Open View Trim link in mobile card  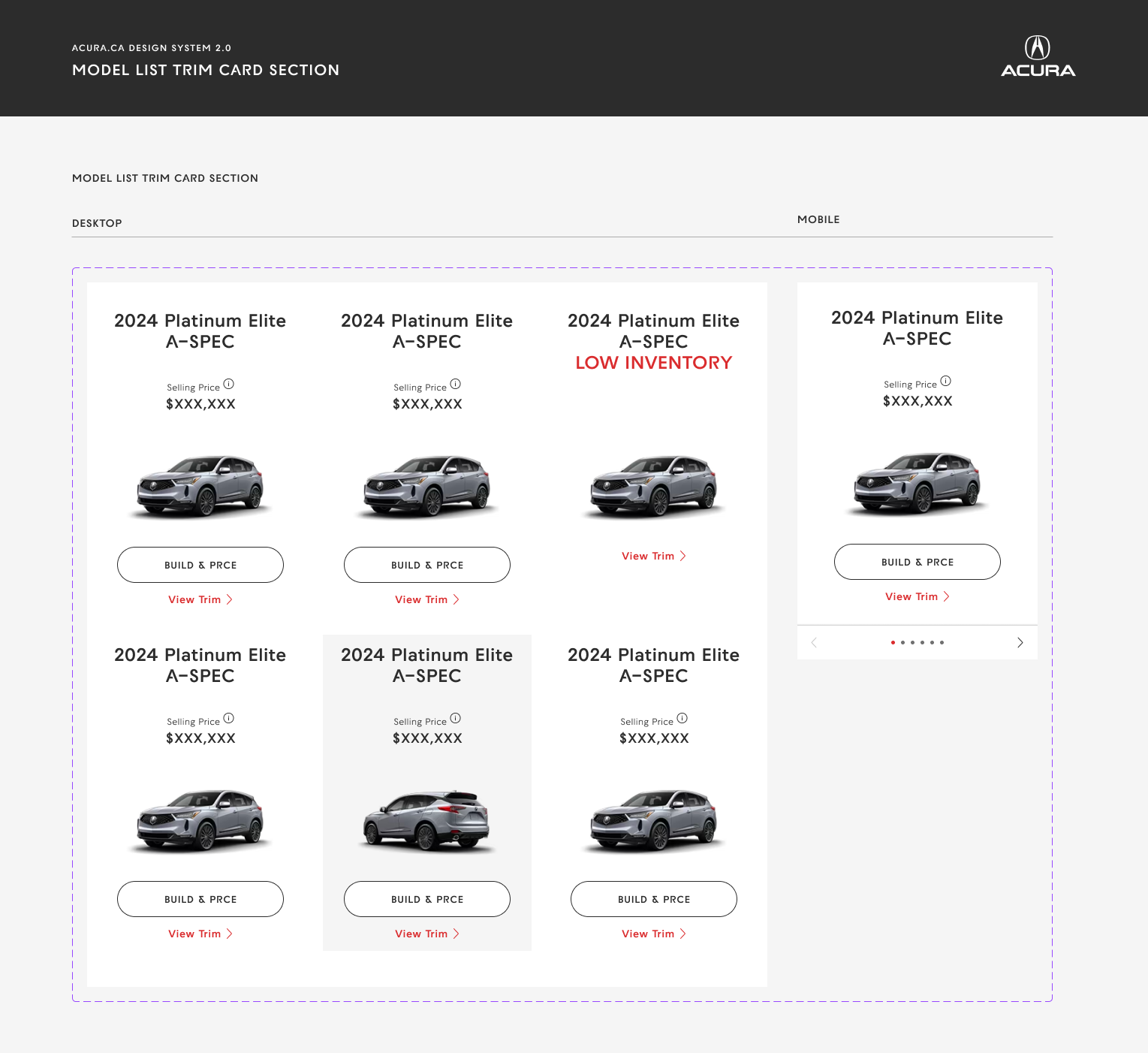[x=917, y=596]
